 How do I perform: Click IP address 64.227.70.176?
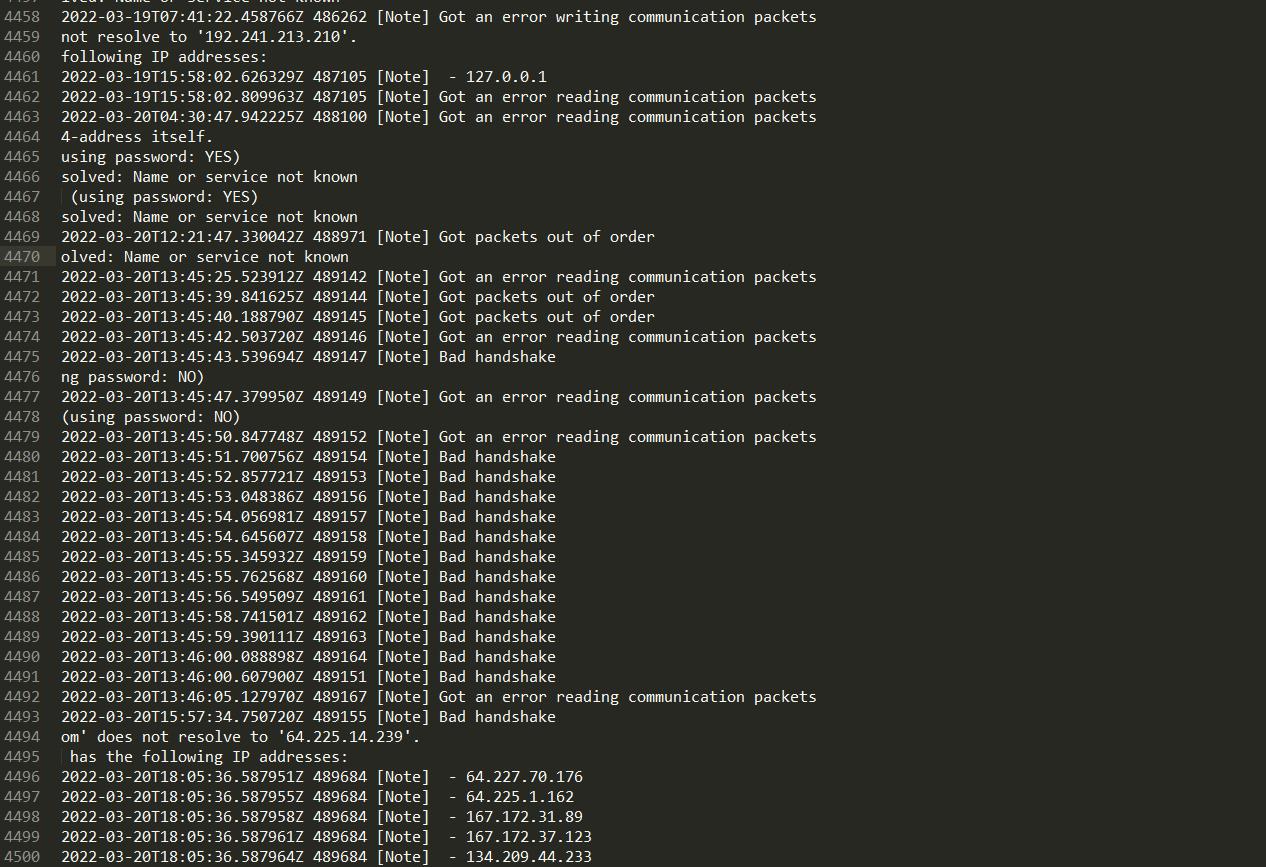click(524, 777)
